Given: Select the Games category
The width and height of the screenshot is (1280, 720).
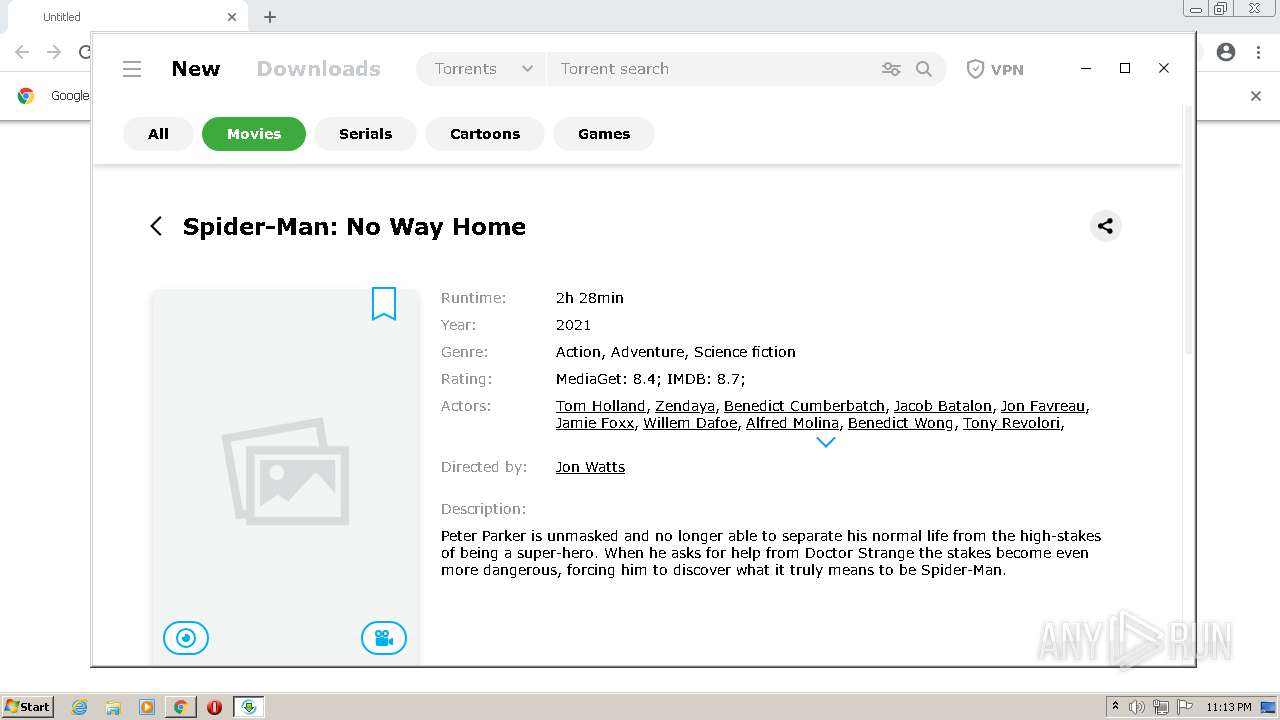Looking at the screenshot, I should [x=604, y=134].
